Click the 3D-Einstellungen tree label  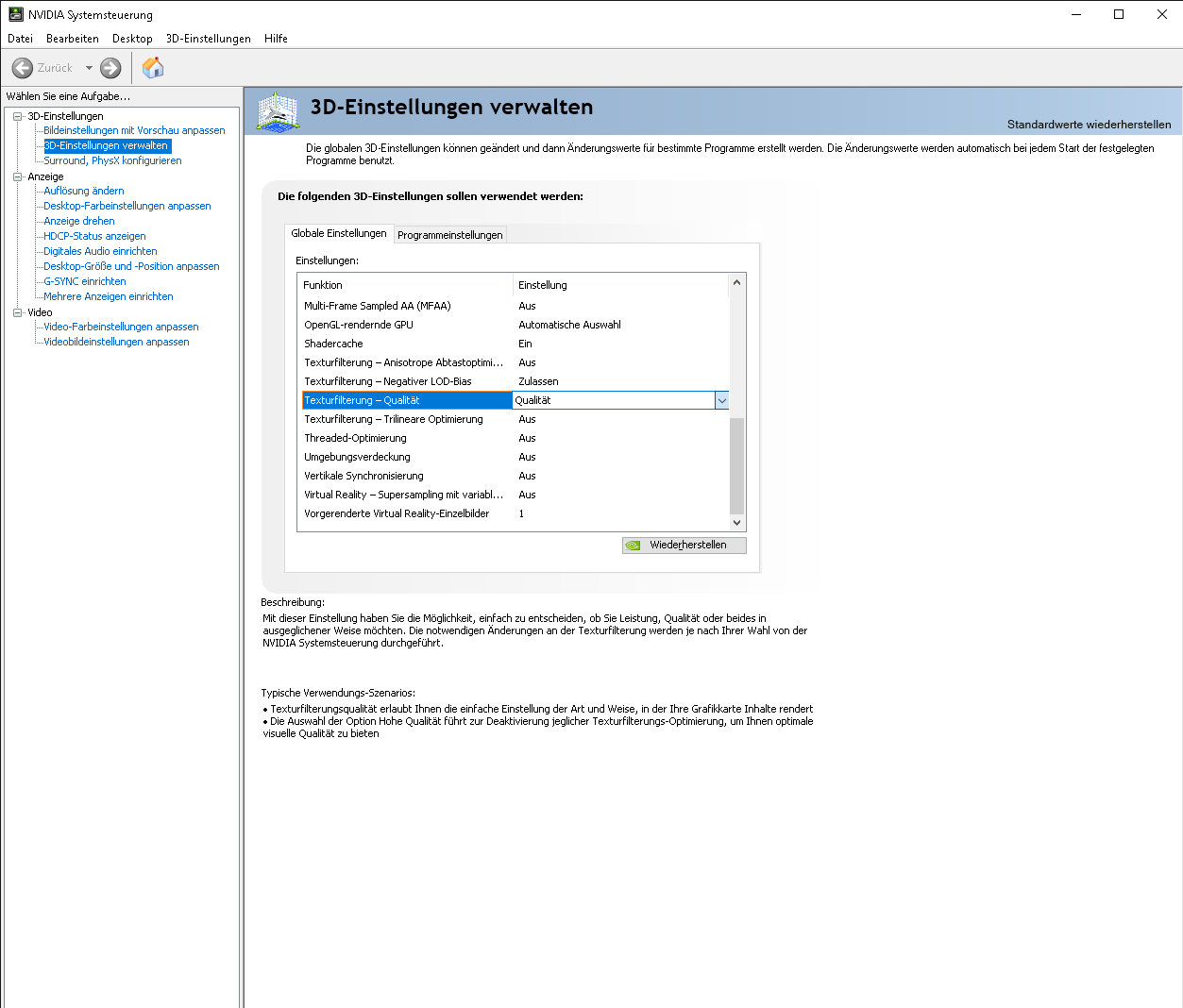pos(65,116)
